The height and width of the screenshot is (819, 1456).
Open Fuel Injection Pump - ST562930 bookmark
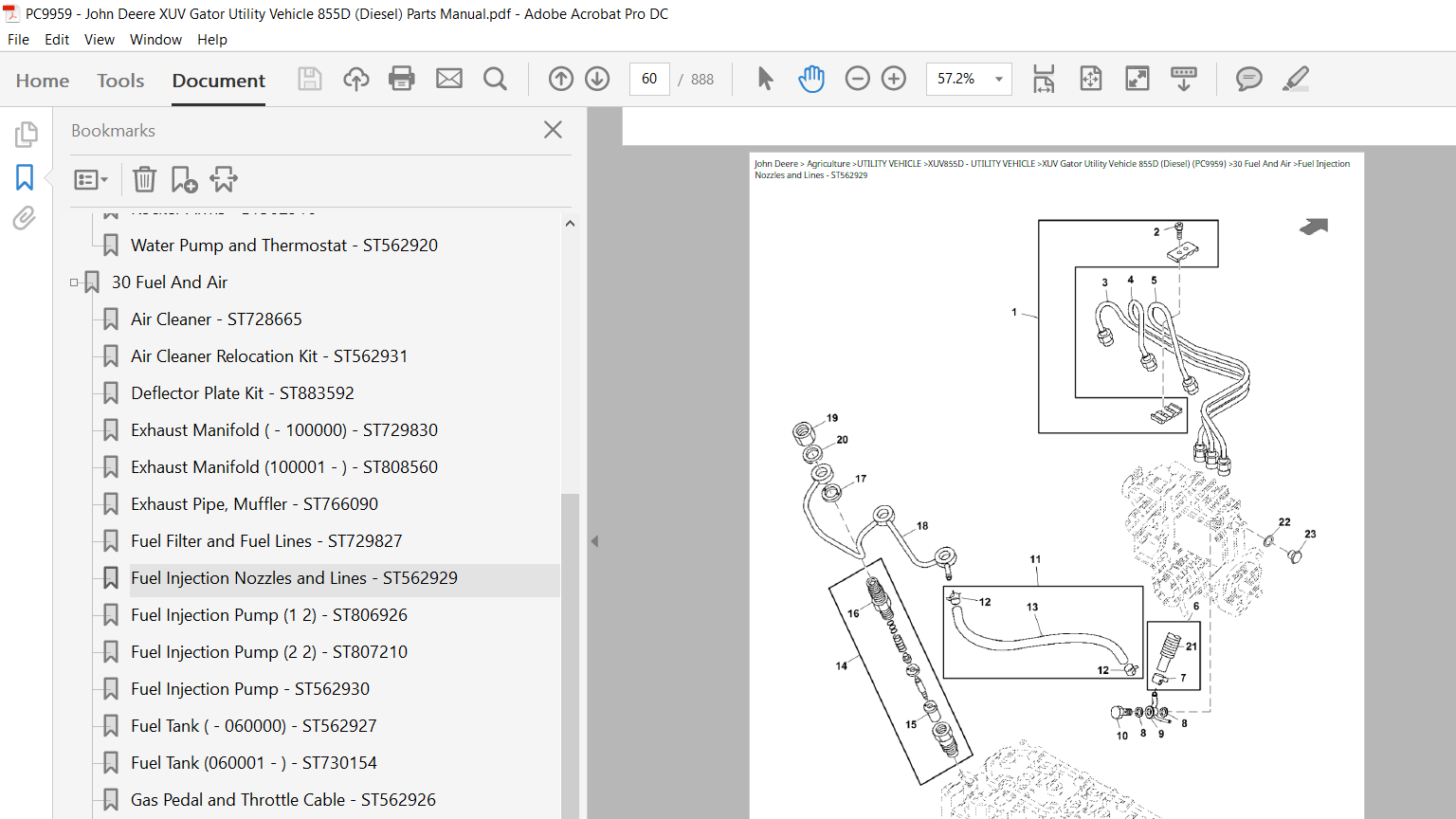250,689
